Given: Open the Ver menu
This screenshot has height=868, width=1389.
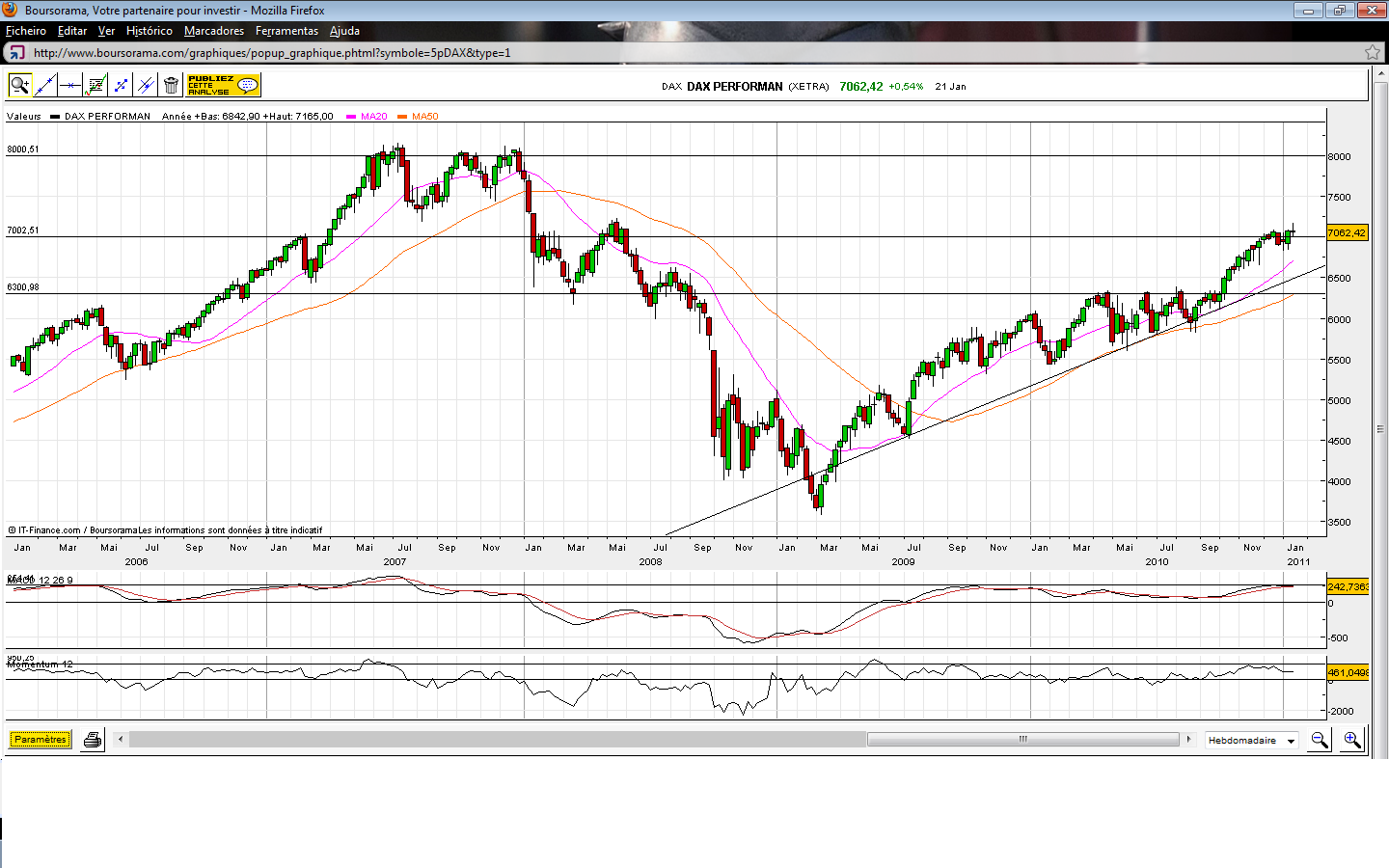Looking at the screenshot, I should tap(106, 31).
